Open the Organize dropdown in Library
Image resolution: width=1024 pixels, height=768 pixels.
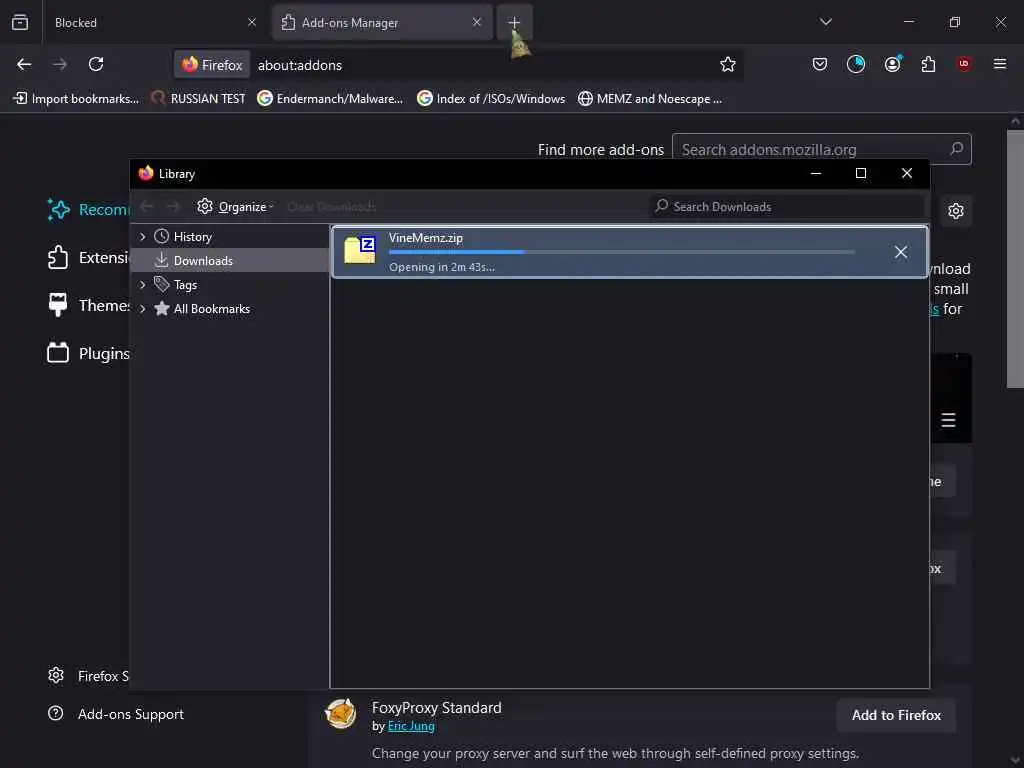(x=235, y=206)
